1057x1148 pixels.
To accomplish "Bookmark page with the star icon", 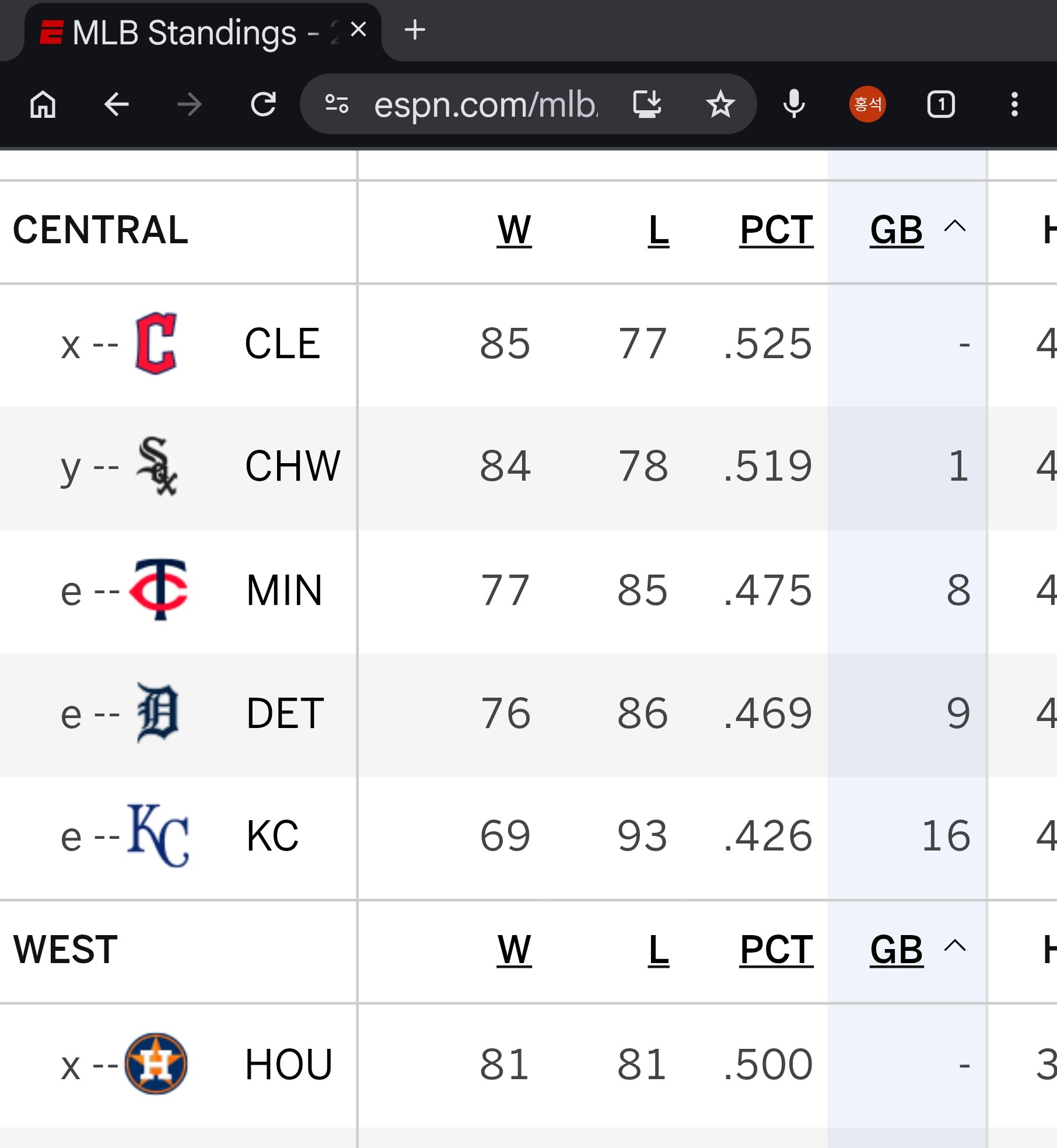I will pyautogui.click(x=720, y=104).
